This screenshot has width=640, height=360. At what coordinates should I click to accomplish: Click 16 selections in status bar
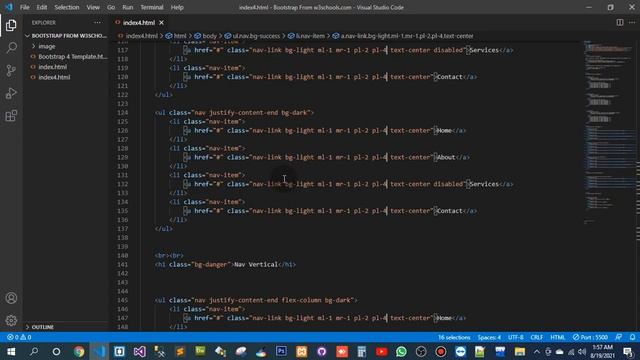point(454,337)
